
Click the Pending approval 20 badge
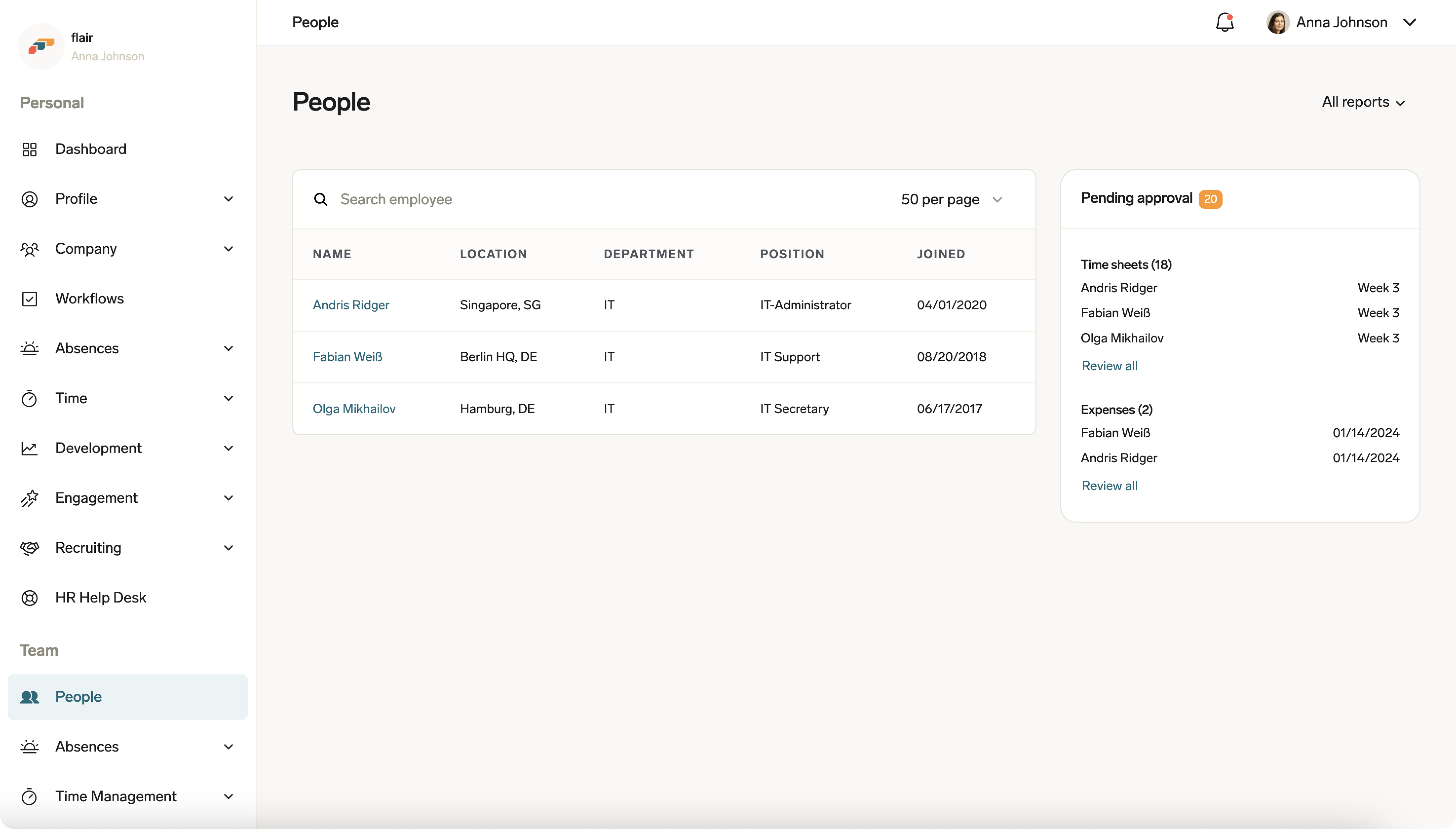1210,199
